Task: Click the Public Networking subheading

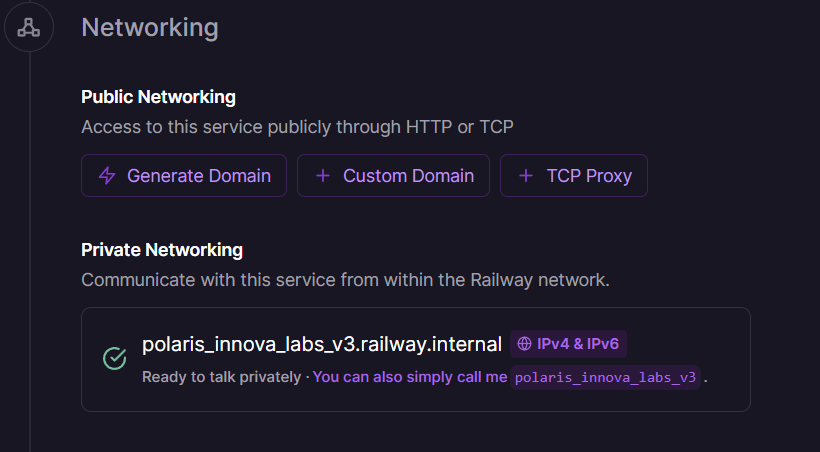Action: point(158,97)
